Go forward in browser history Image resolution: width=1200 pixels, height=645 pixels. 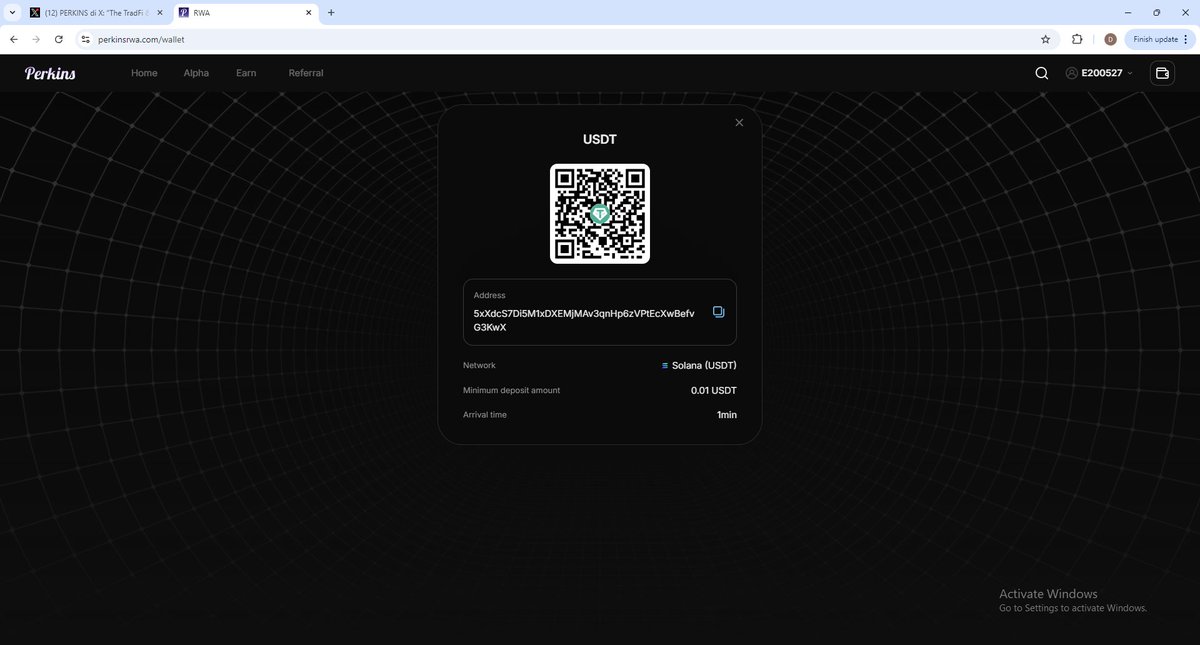point(36,39)
